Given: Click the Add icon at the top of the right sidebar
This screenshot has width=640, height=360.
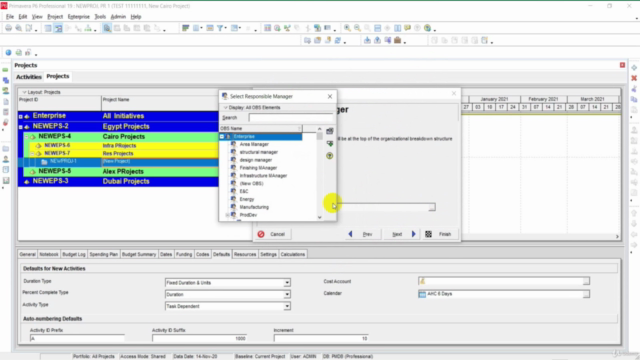Looking at the screenshot, I should click(634, 67).
